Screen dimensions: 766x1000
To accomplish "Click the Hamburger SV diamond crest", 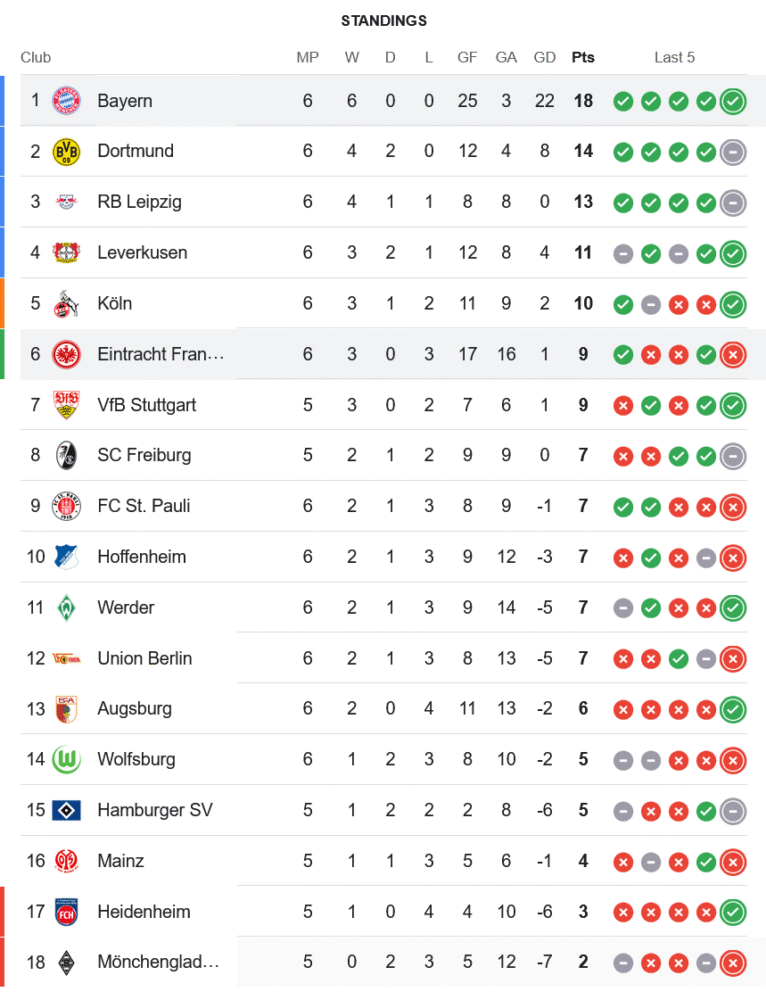I will tap(66, 810).
